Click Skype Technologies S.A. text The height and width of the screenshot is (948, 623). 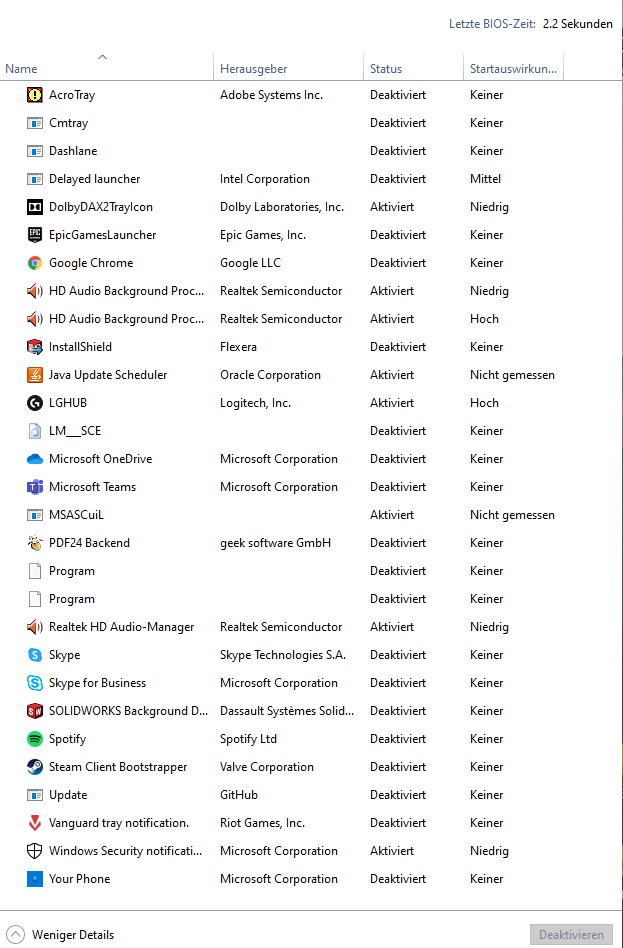pyautogui.click(x=283, y=655)
